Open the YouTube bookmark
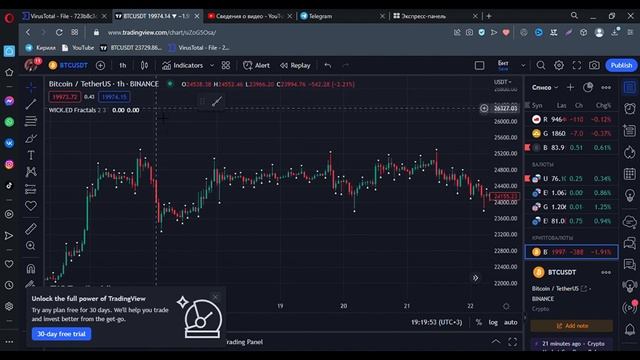The image size is (640, 360). tap(78, 48)
